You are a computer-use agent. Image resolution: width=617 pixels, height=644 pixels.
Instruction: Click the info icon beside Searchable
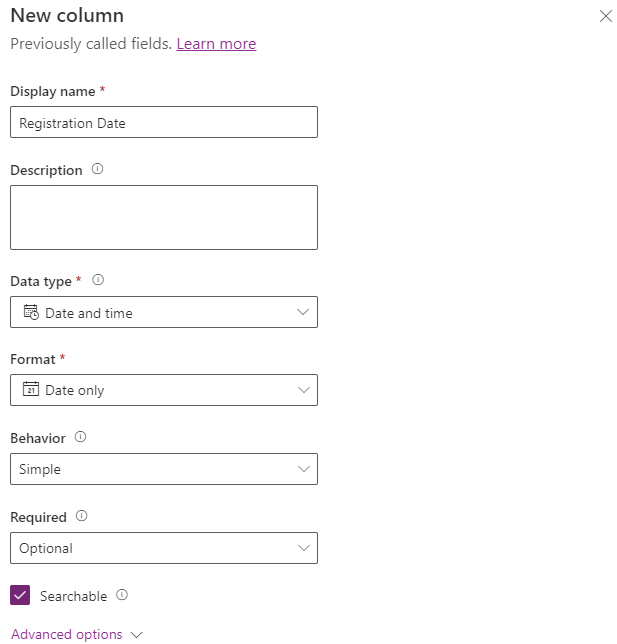point(122,595)
